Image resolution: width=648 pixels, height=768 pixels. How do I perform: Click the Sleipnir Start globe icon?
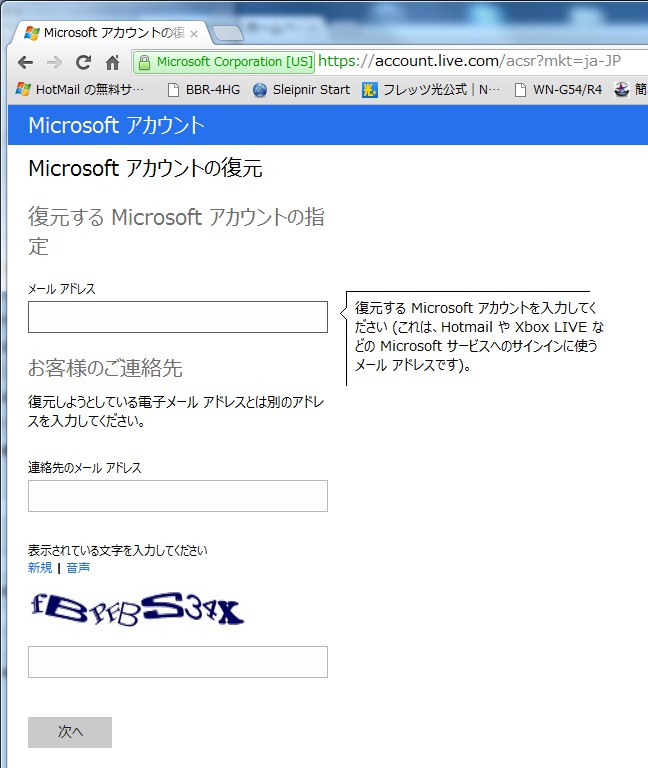point(260,90)
